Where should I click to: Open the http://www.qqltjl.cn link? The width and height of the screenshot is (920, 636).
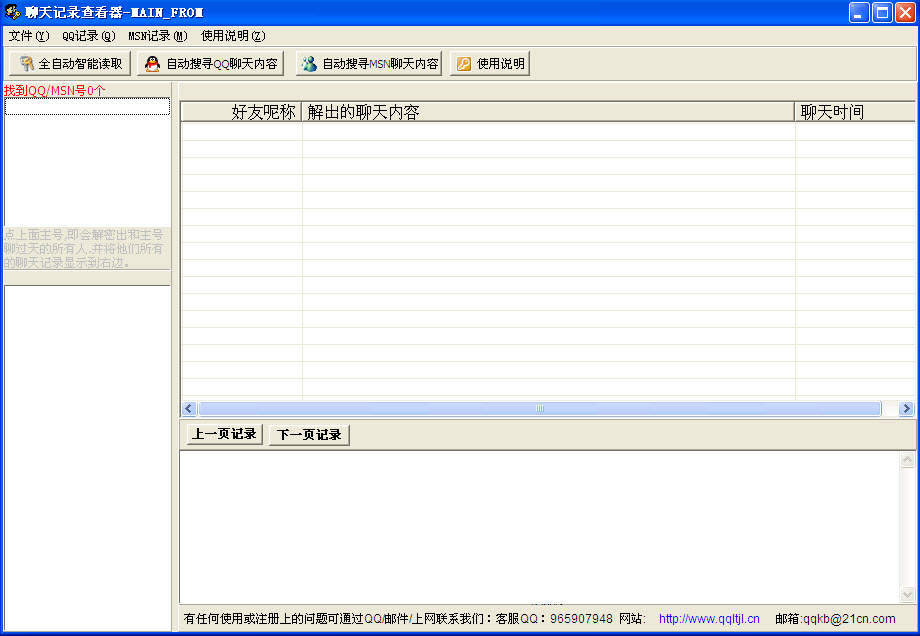coord(709,619)
